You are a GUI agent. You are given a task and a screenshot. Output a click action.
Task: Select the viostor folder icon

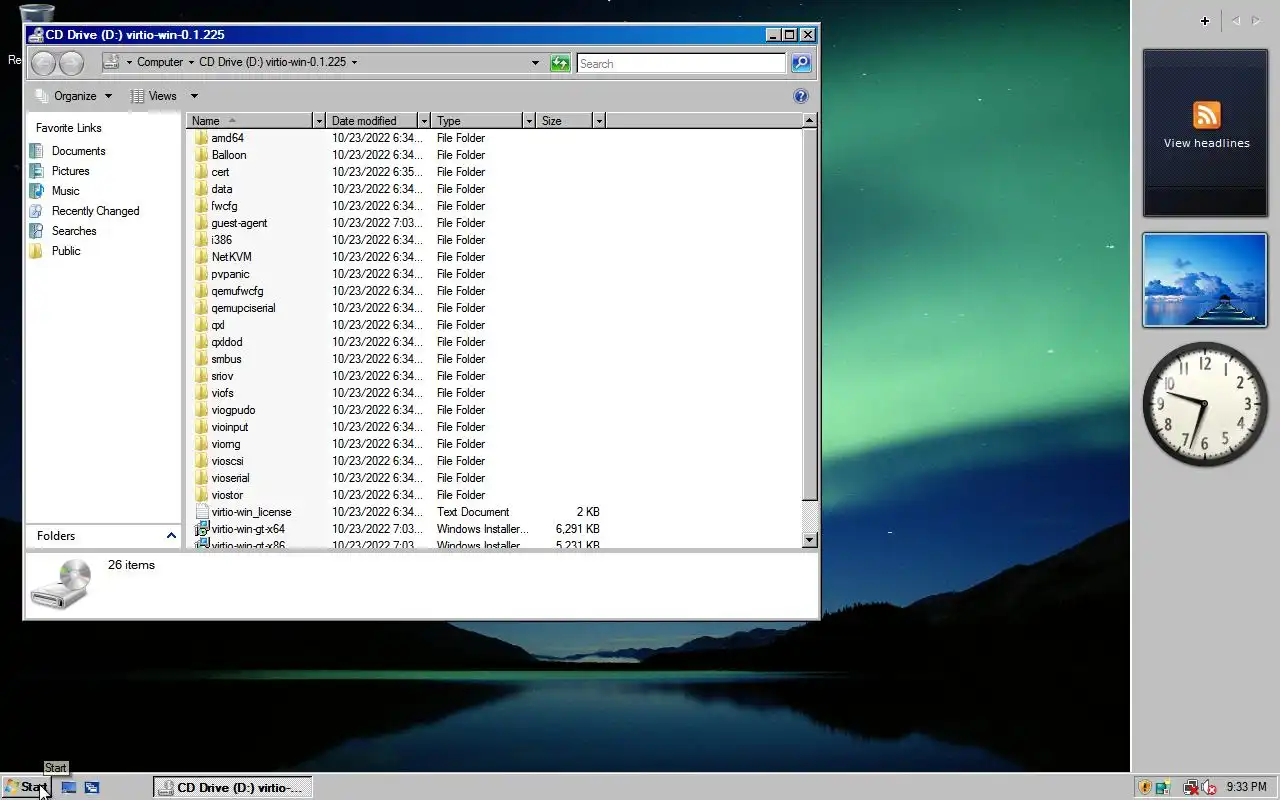pos(201,495)
